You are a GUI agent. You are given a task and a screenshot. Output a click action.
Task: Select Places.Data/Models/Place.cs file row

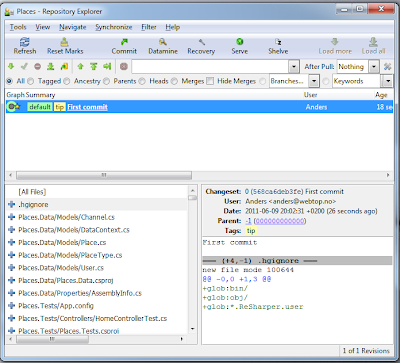pos(97,242)
